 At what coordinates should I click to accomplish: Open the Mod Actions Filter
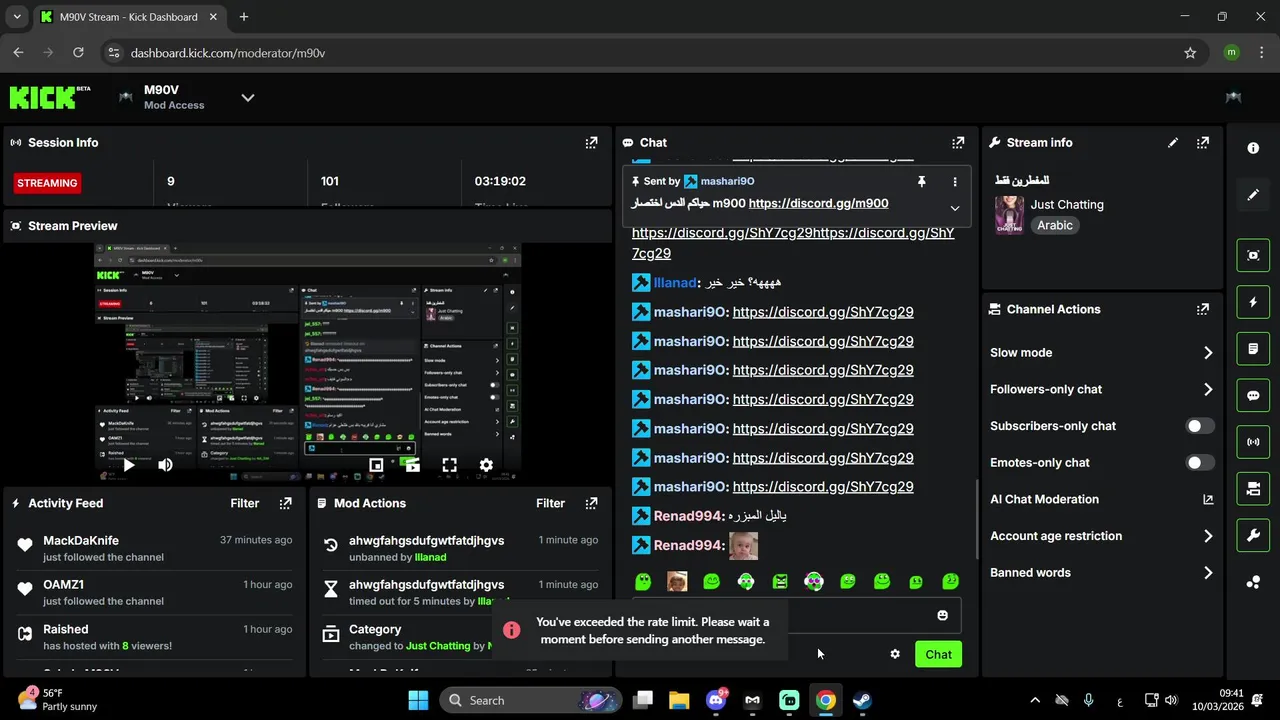tap(550, 504)
